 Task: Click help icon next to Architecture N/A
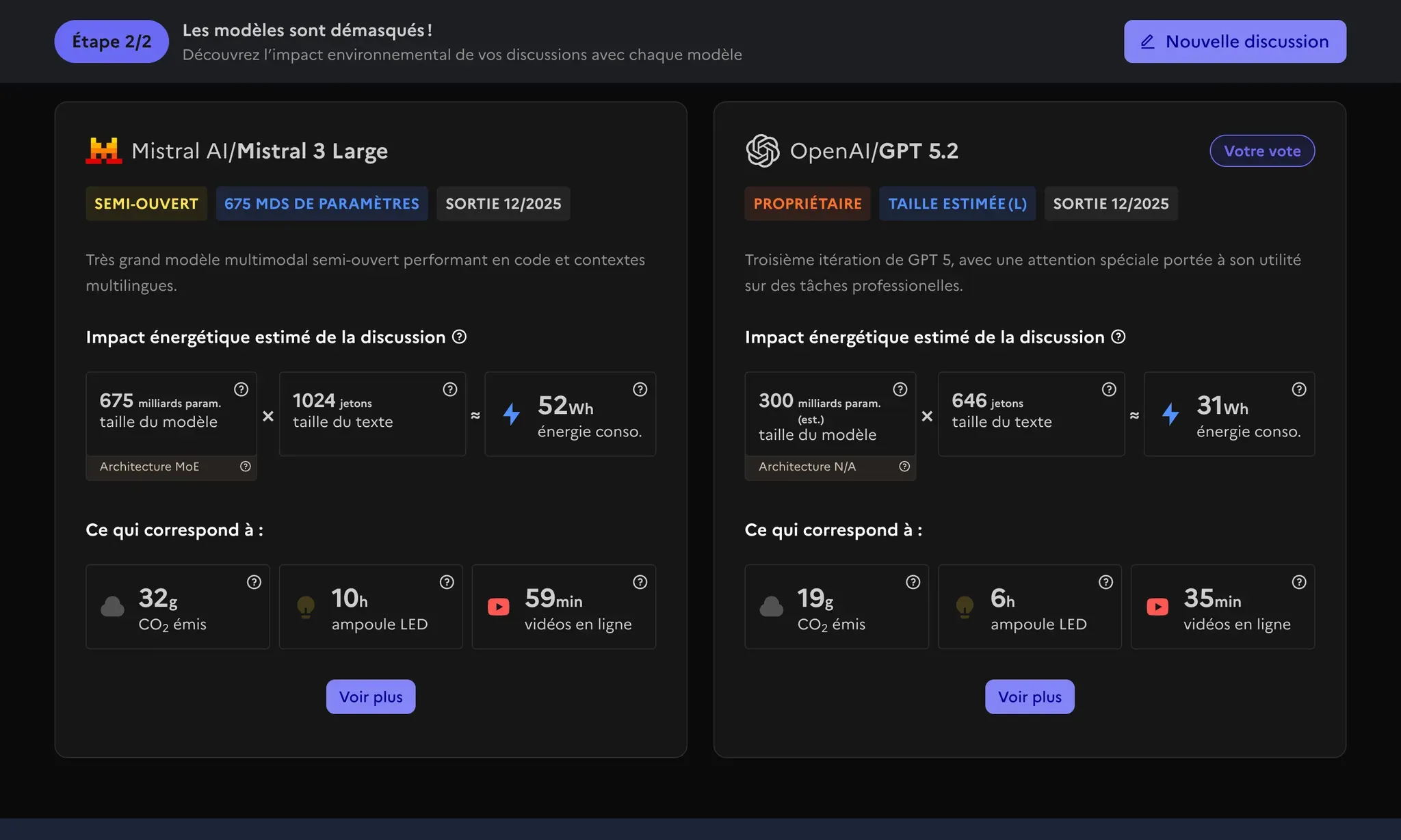pos(904,467)
